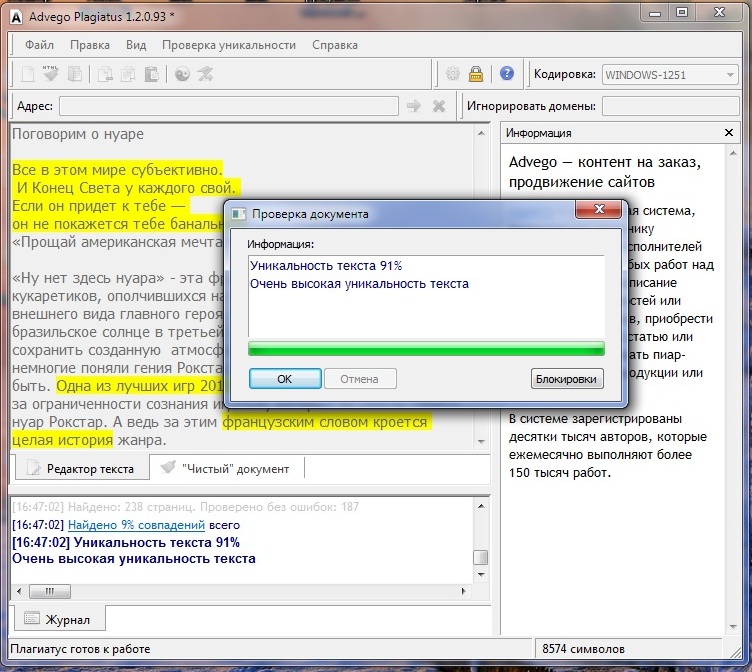Open help via the blue question mark icon

[507, 74]
